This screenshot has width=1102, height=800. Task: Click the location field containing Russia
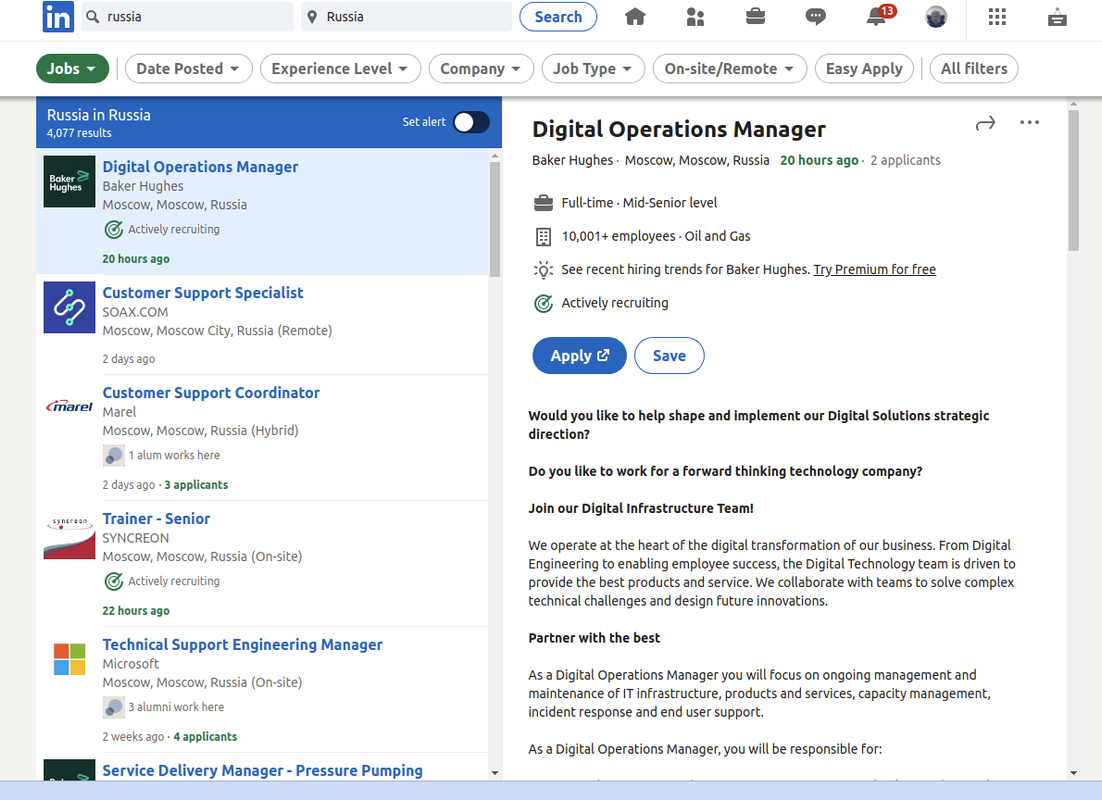(x=407, y=17)
